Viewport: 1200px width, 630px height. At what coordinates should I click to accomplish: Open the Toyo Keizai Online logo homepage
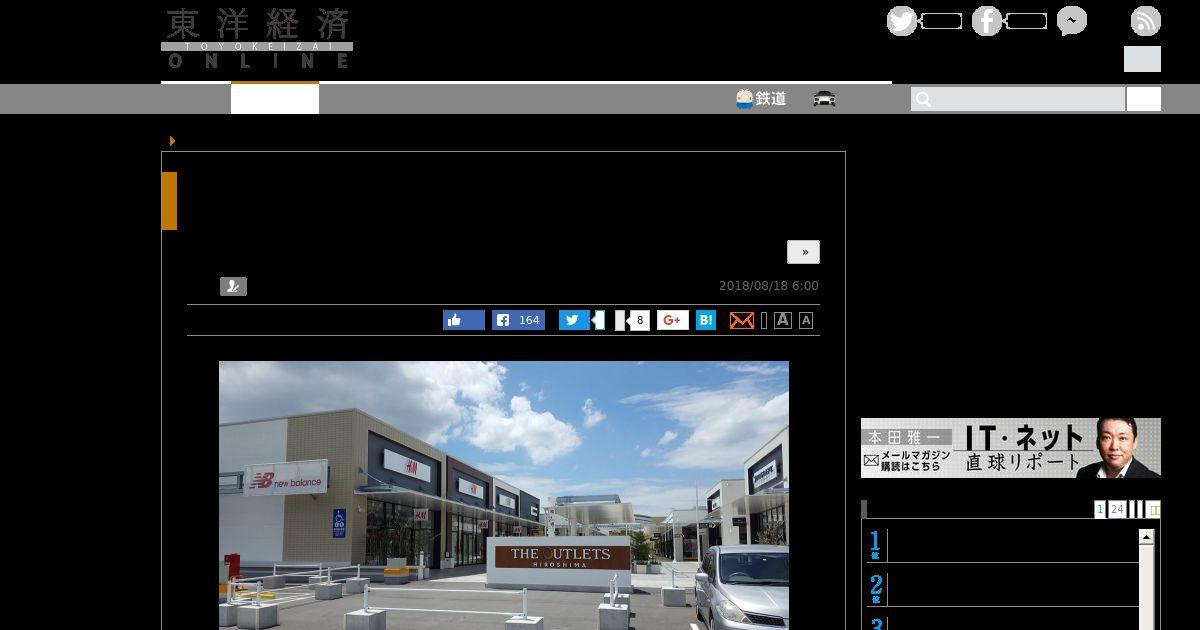pos(257,39)
